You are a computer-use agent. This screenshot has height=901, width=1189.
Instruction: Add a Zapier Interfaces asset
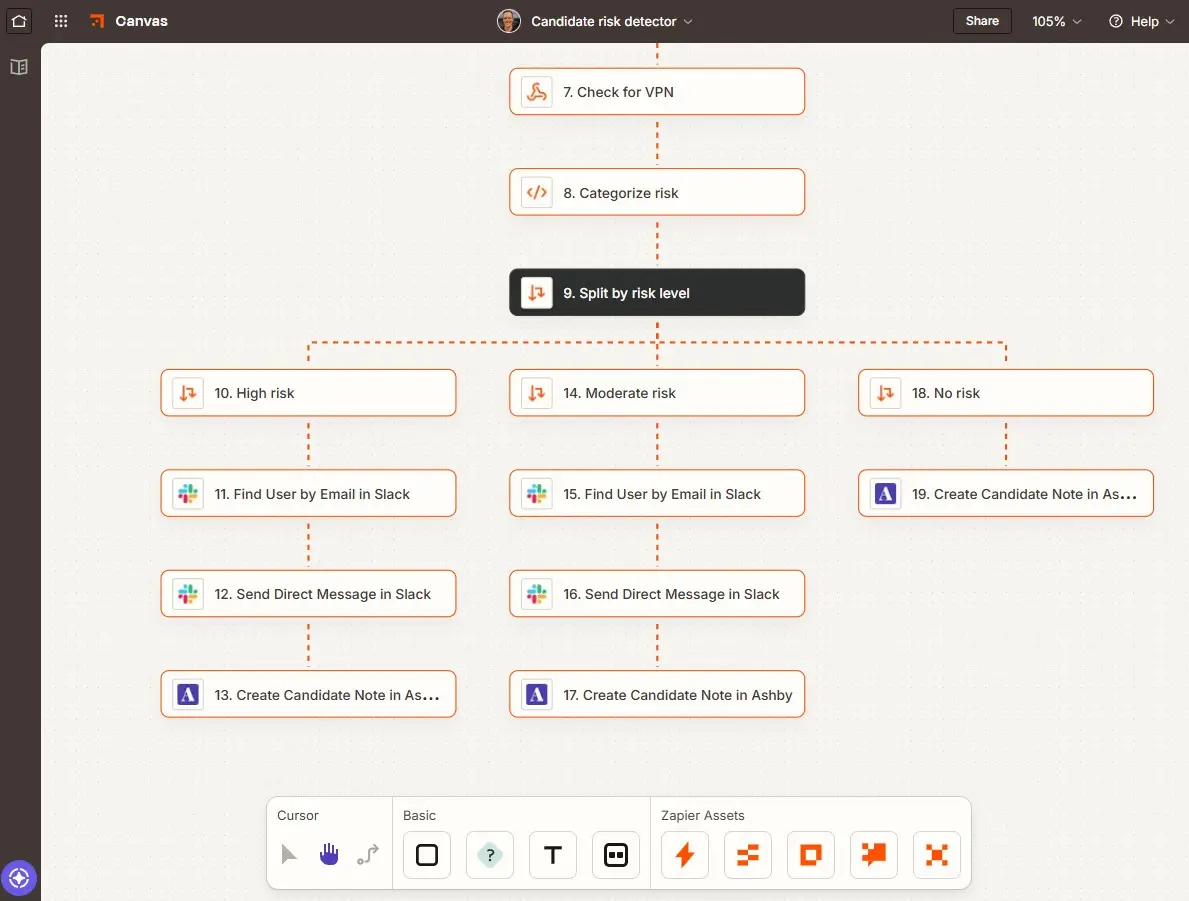pos(810,855)
